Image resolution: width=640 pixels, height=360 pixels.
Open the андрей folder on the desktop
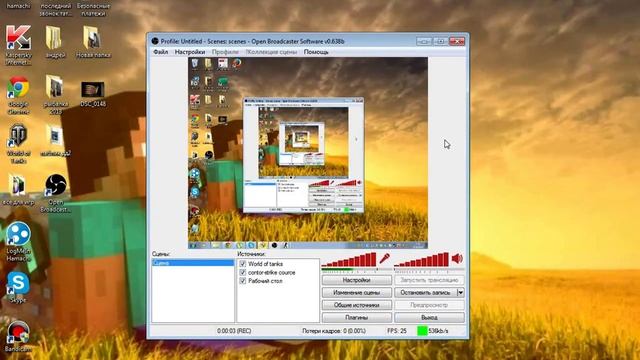click(x=55, y=42)
